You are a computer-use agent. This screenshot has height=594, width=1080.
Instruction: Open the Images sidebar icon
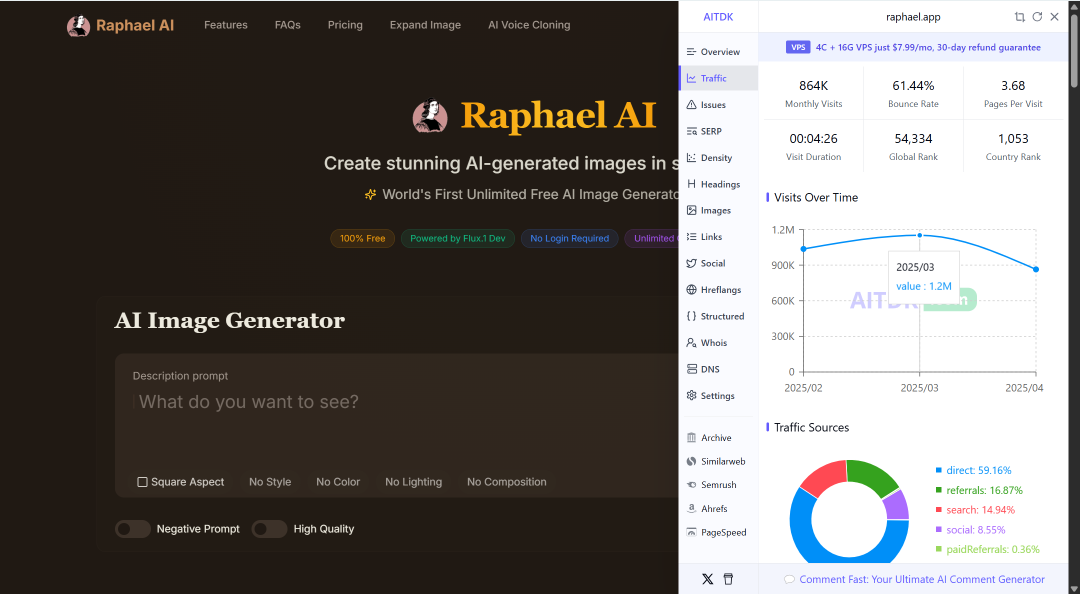[692, 210]
